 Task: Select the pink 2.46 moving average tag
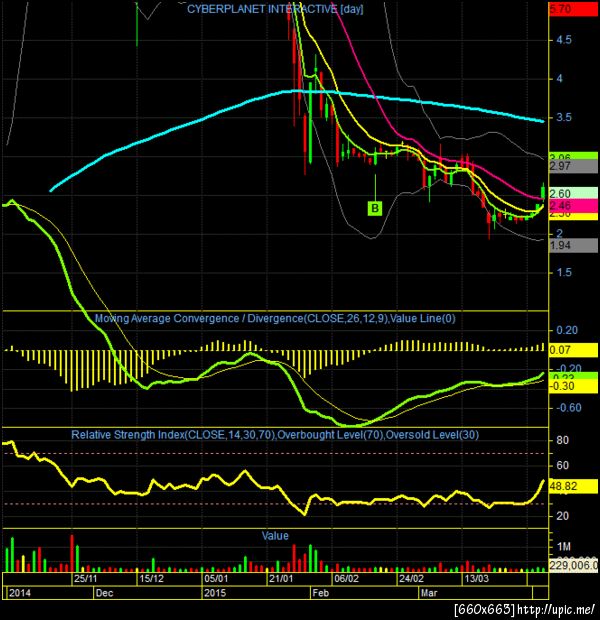[573, 206]
